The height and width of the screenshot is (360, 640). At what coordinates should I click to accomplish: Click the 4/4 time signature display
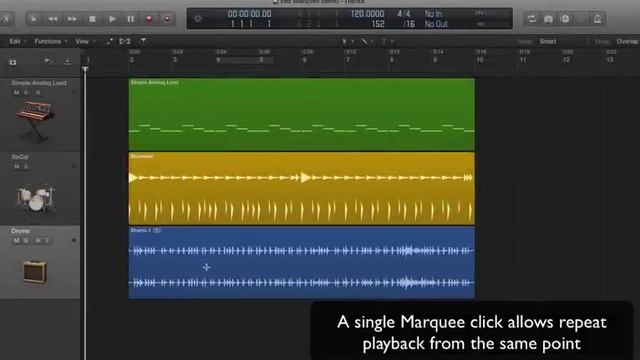(403, 14)
